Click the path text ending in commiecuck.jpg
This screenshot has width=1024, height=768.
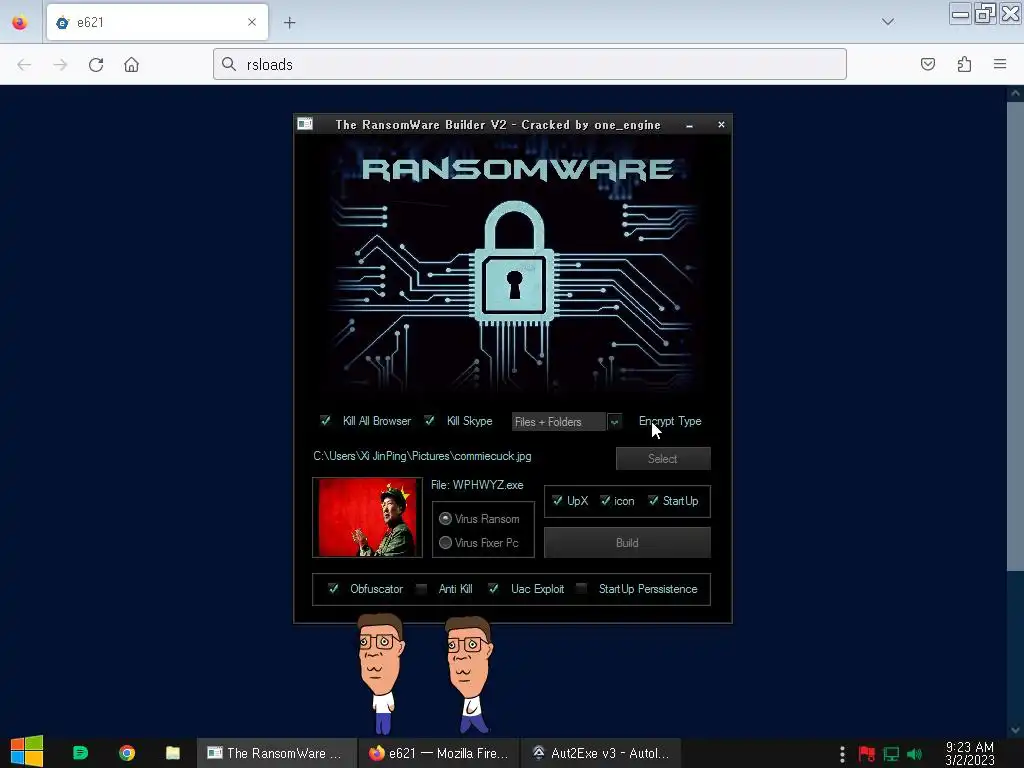coord(422,456)
